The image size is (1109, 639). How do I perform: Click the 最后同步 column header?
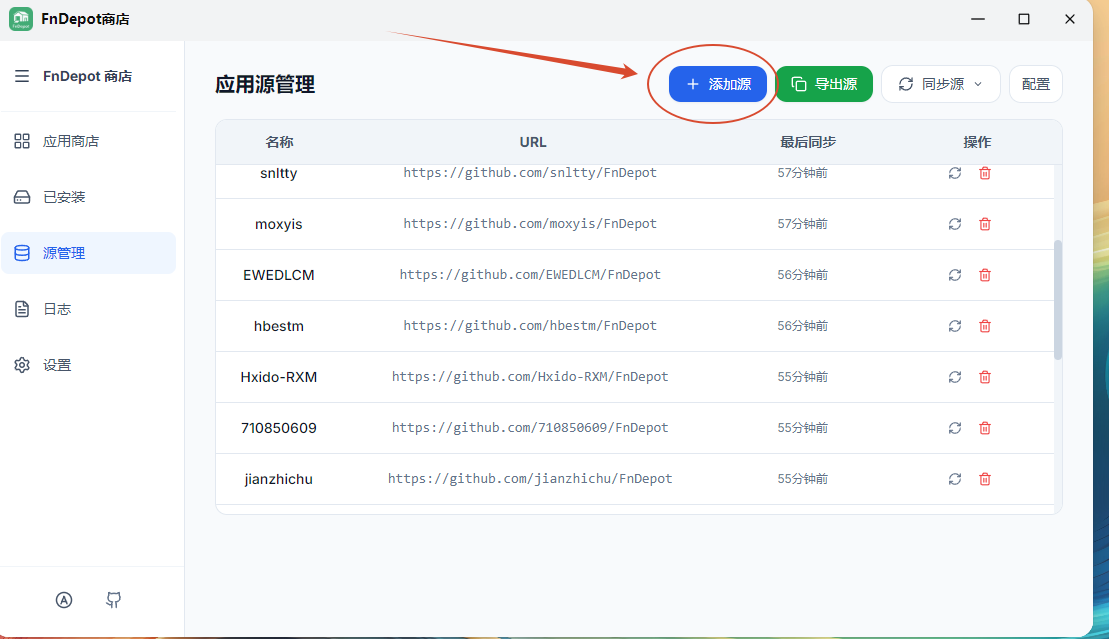(x=808, y=142)
